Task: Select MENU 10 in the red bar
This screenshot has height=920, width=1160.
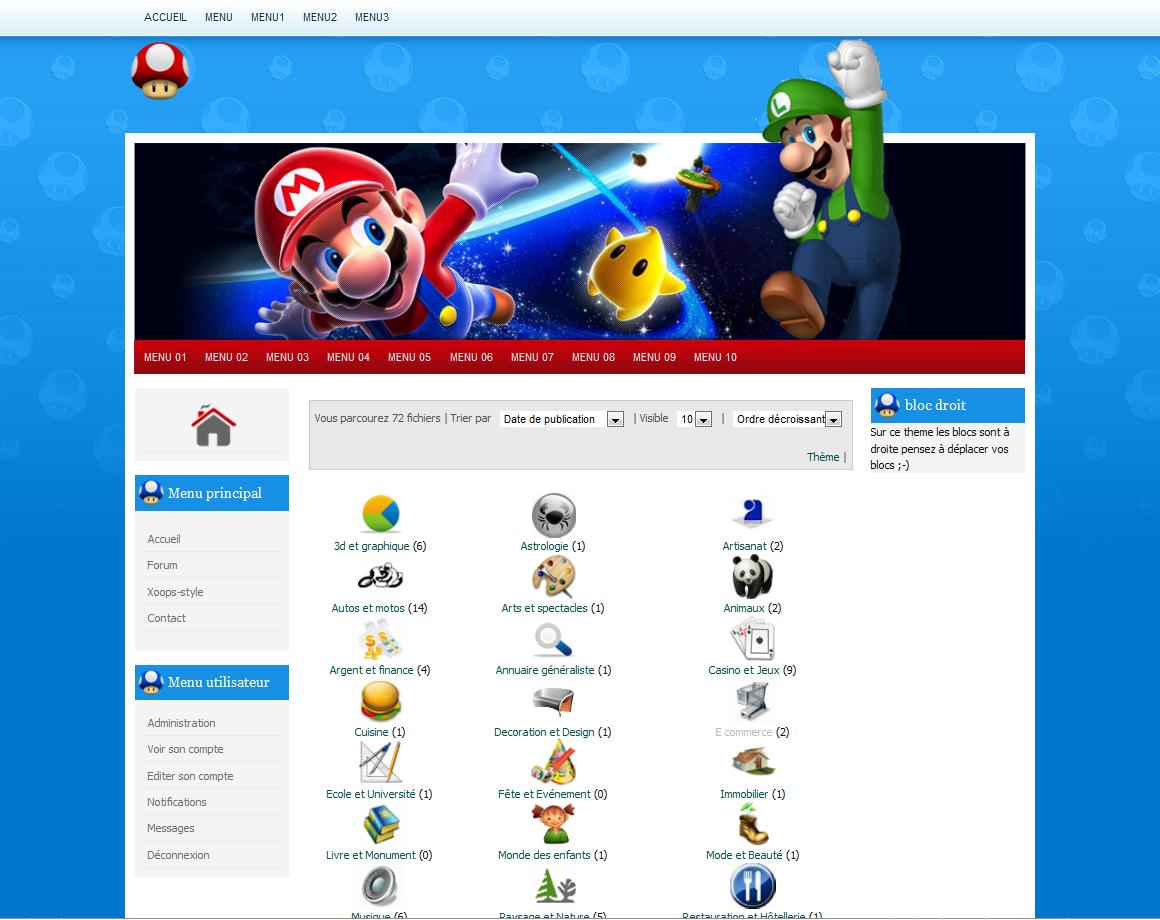Action: tap(715, 357)
